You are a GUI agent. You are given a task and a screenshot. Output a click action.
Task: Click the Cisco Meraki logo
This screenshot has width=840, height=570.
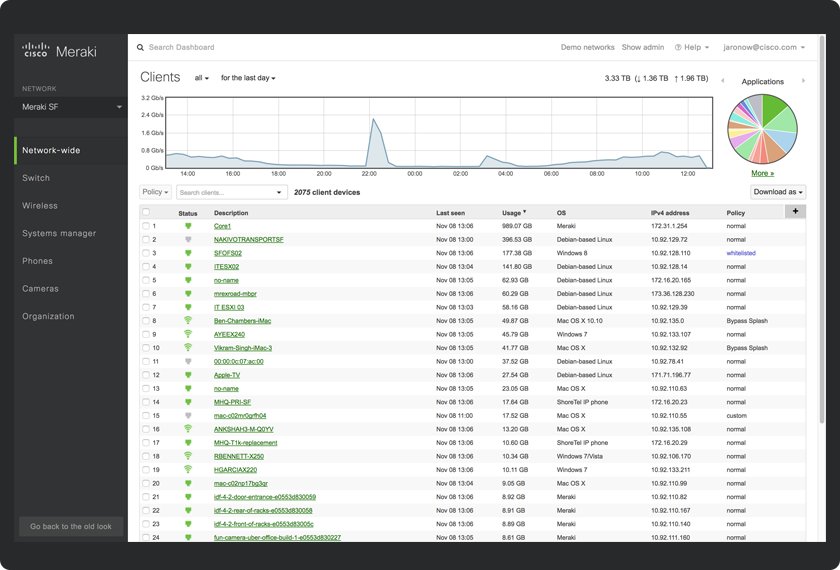(x=59, y=51)
